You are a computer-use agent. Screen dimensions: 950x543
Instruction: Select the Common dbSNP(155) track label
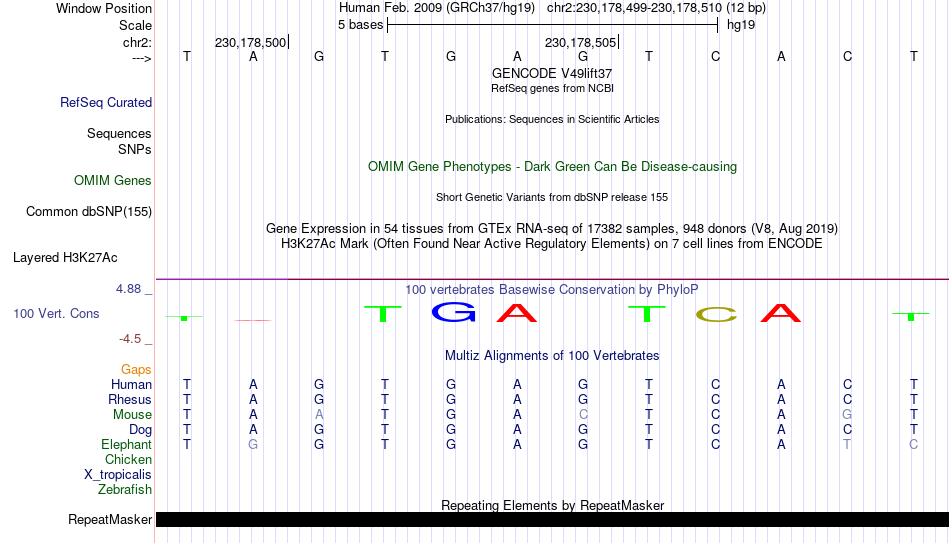point(88,212)
